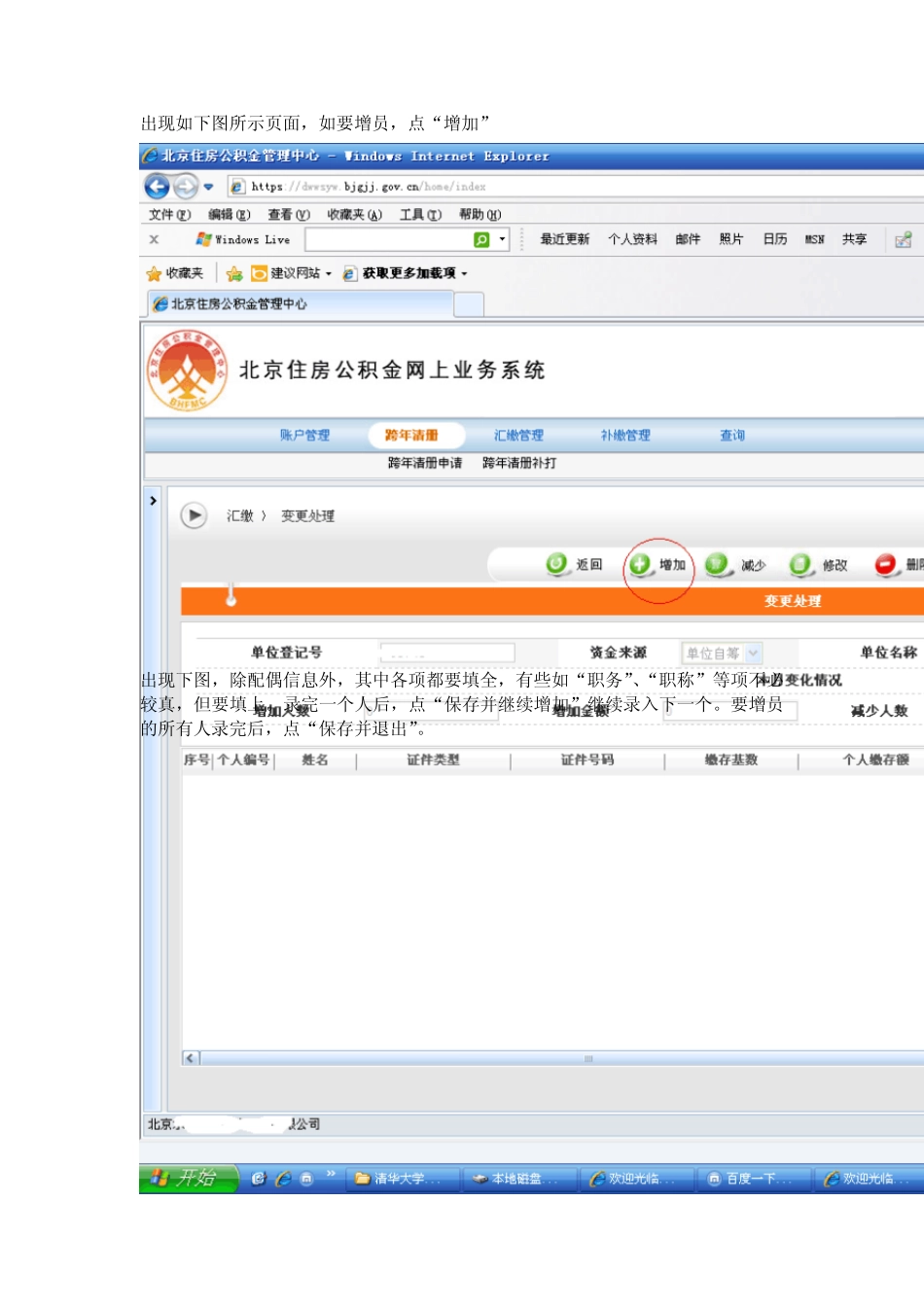Image resolution: width=924 pixels, height=1307 pixels.
Task: Click the 缴存基数 column header
Action: pyautogui.click(x=731, y=760)
